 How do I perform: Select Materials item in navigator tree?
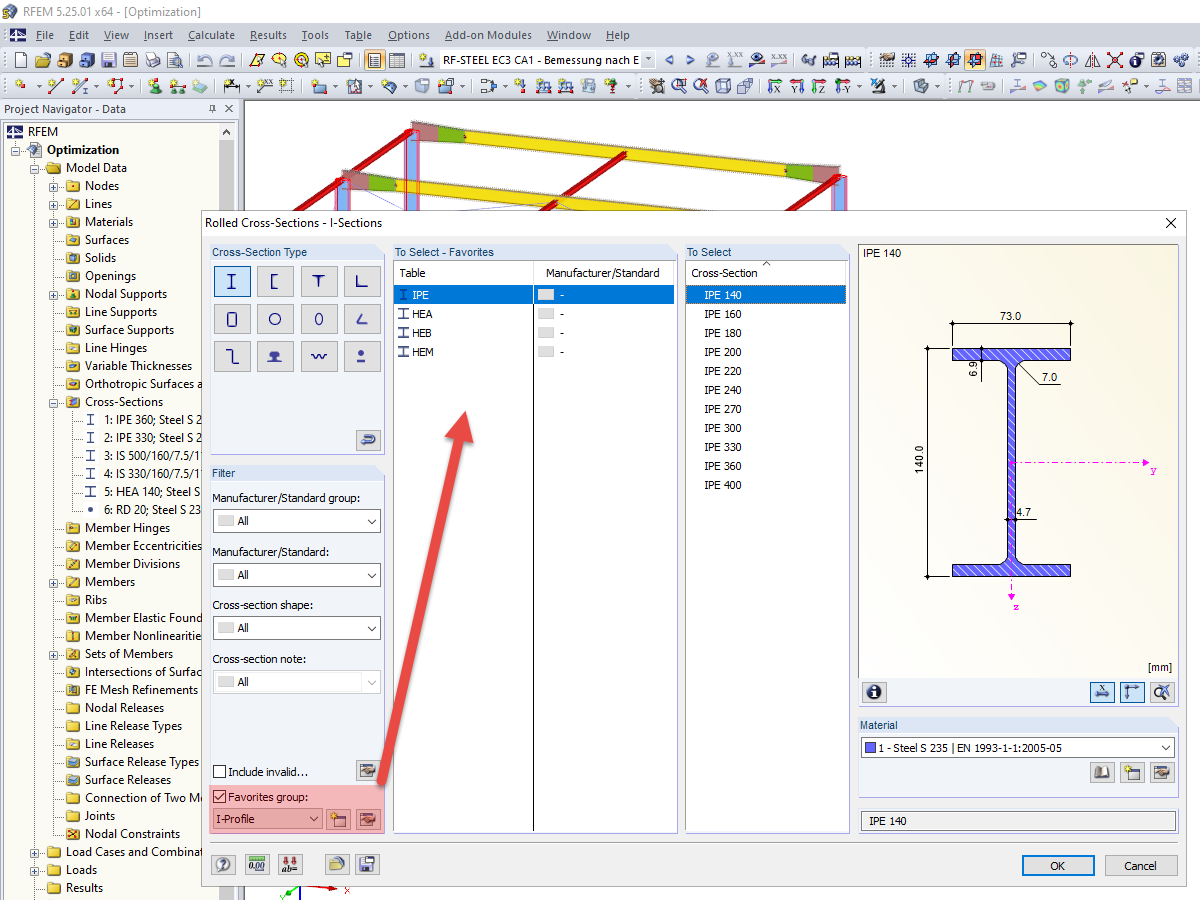click(109, 222)
